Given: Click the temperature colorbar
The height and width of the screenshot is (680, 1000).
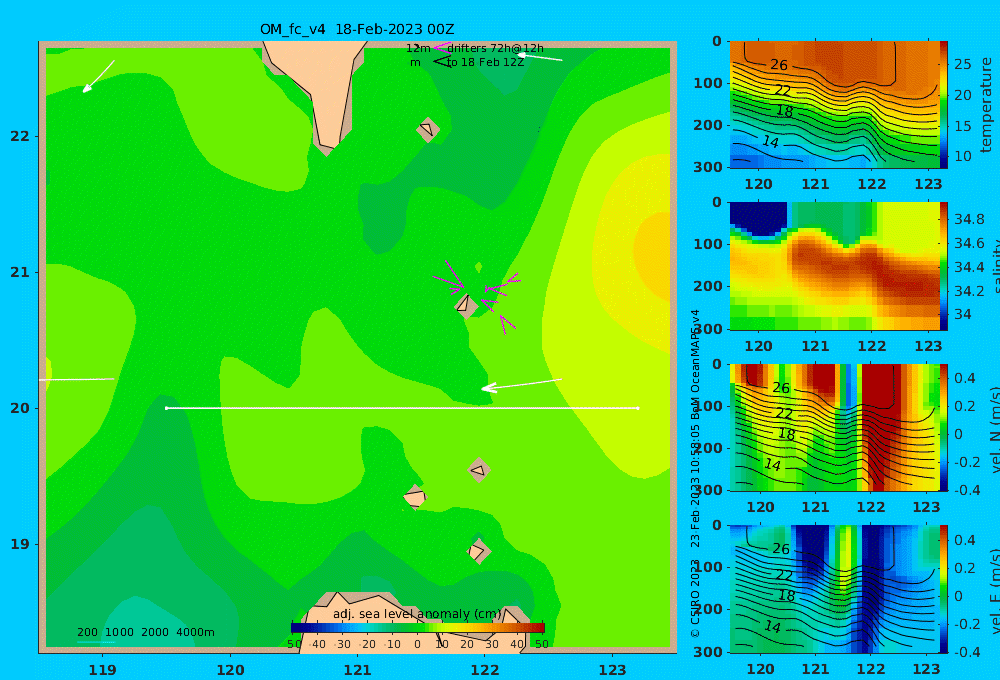Looking at the screenshot, I should pos(944,105).
